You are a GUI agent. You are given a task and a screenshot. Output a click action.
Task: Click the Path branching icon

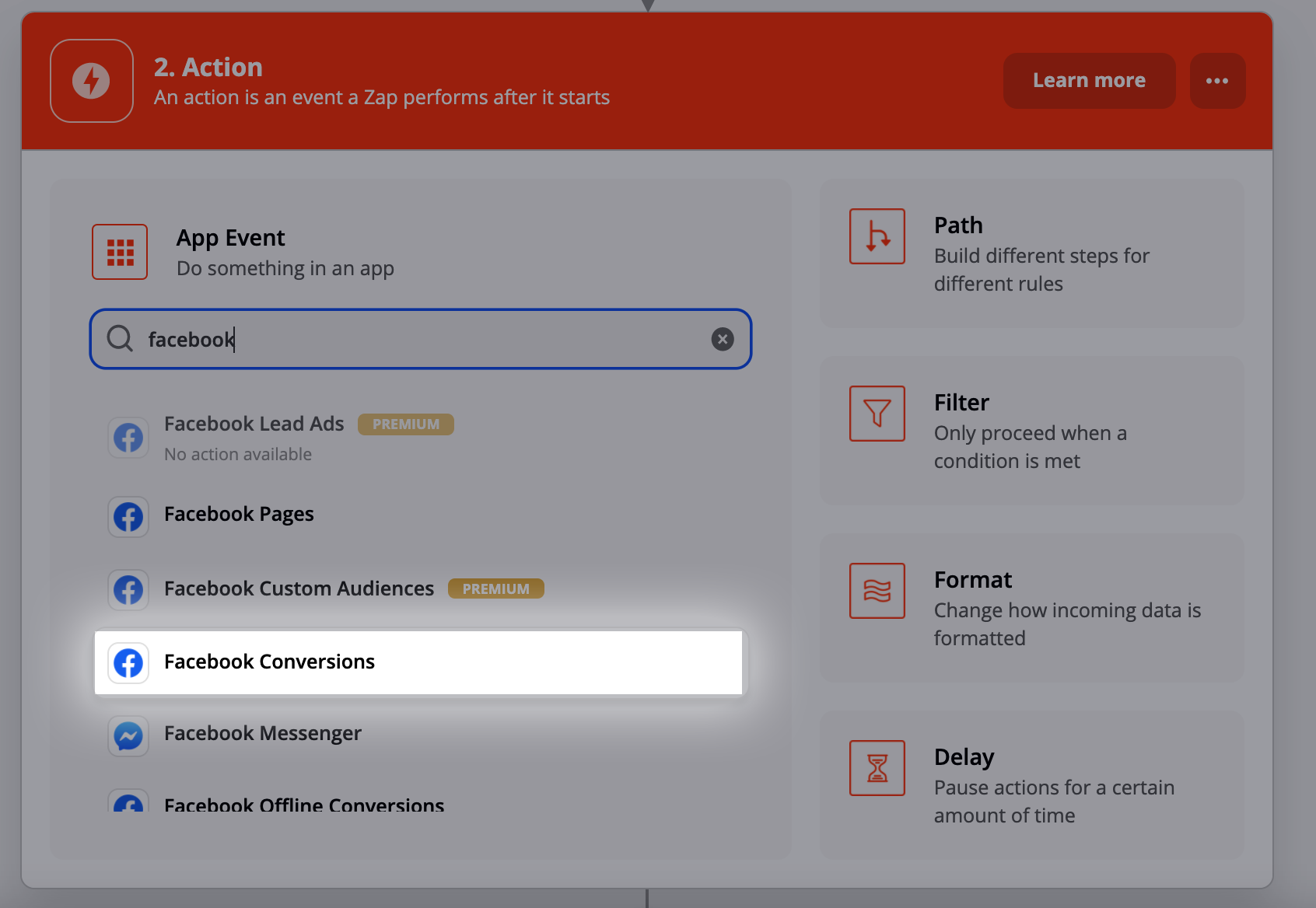click(x=877, y=236)
